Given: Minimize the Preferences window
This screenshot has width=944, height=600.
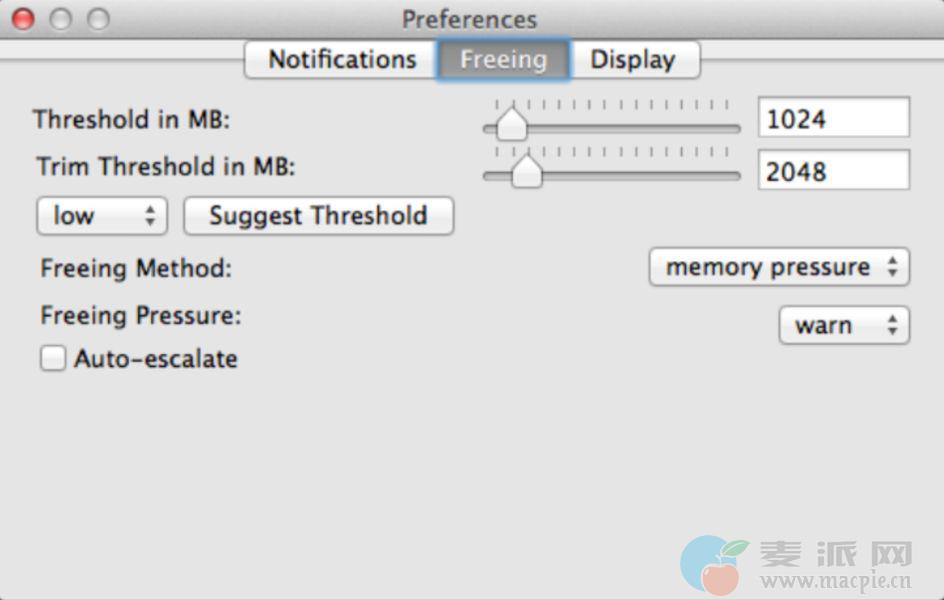Looking at the screenshot, I should point(60,19).
